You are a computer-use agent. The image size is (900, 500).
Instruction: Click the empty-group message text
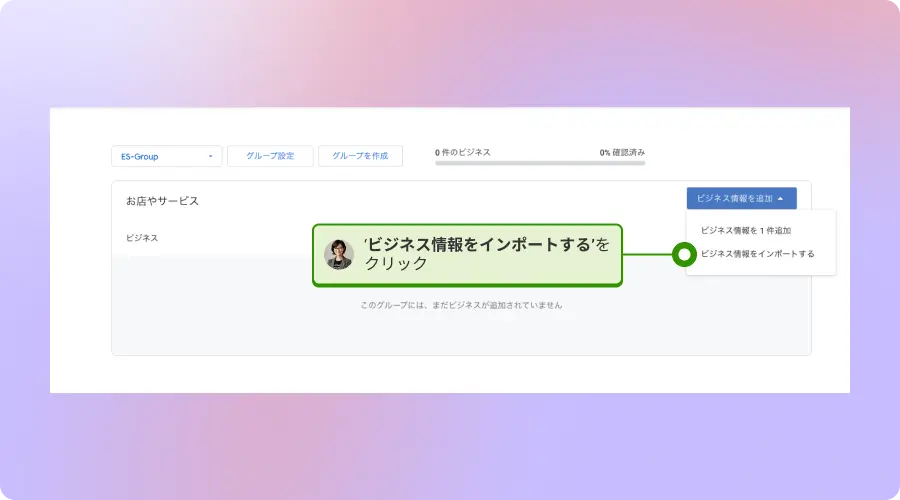461,305
